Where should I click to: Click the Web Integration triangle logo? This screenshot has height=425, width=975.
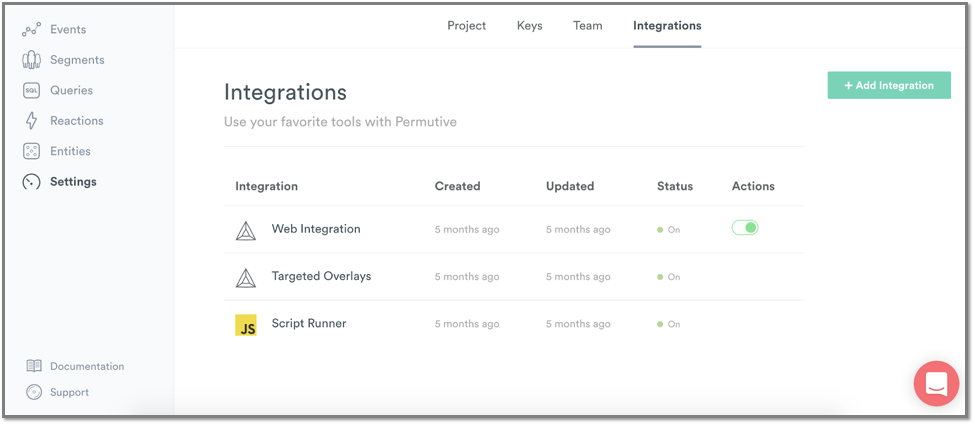pos(246,230)
